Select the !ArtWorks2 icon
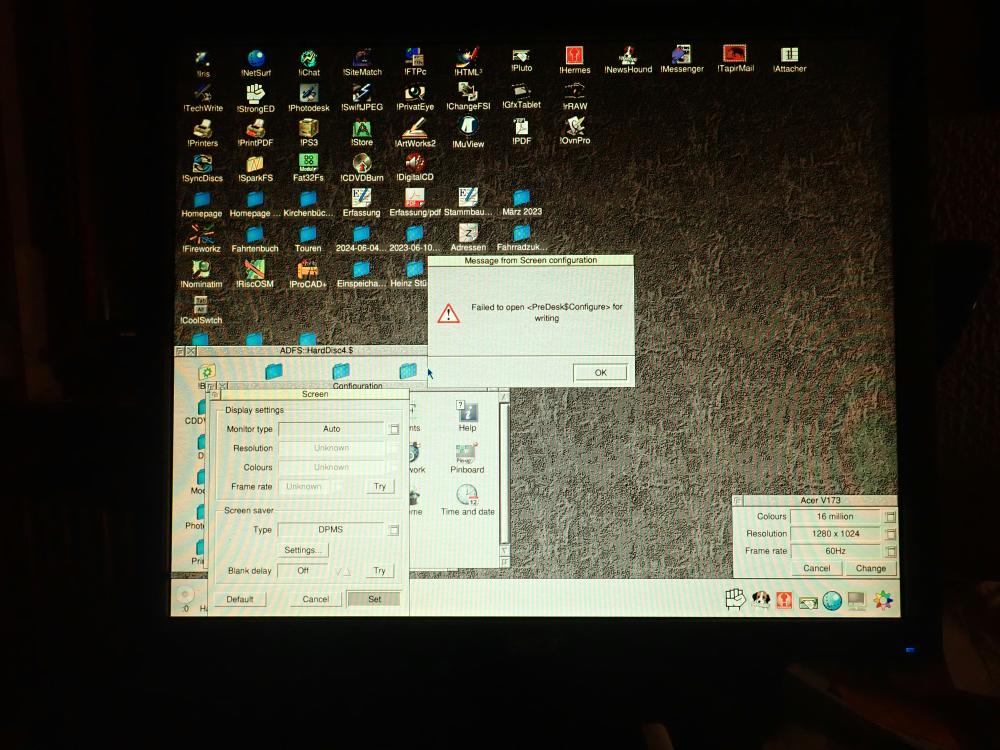Screen dimensions: 1000x750 415,133
